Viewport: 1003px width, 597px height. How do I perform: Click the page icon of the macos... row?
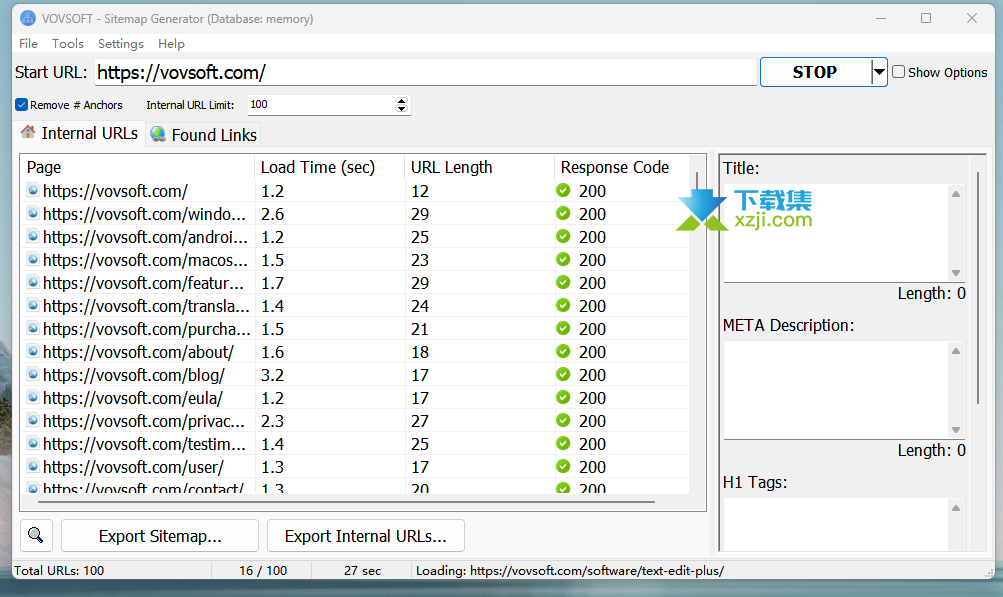click(x=33, y=259)
